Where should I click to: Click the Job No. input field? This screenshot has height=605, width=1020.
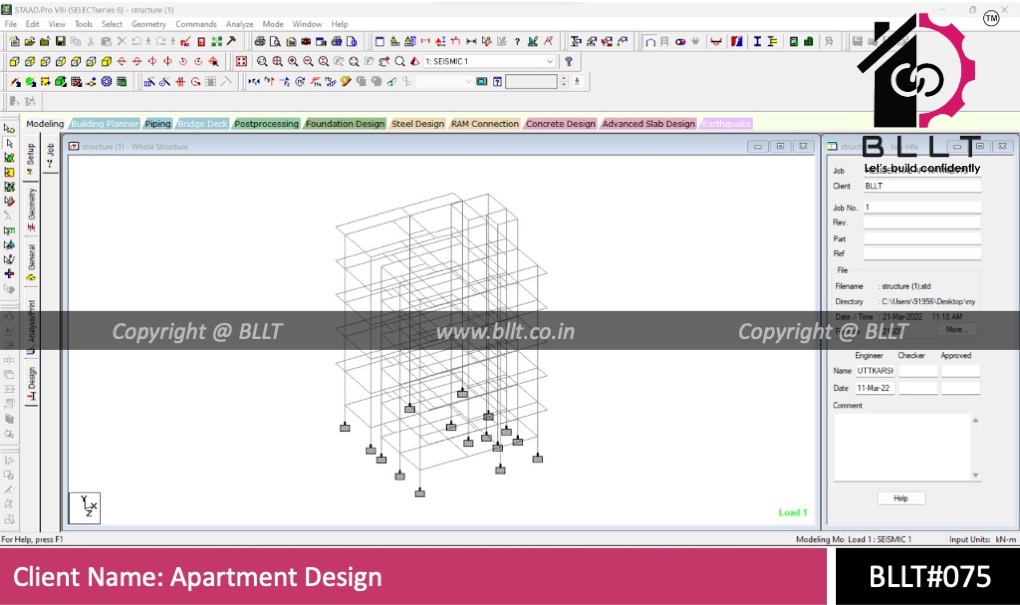[x=922, y=208]
